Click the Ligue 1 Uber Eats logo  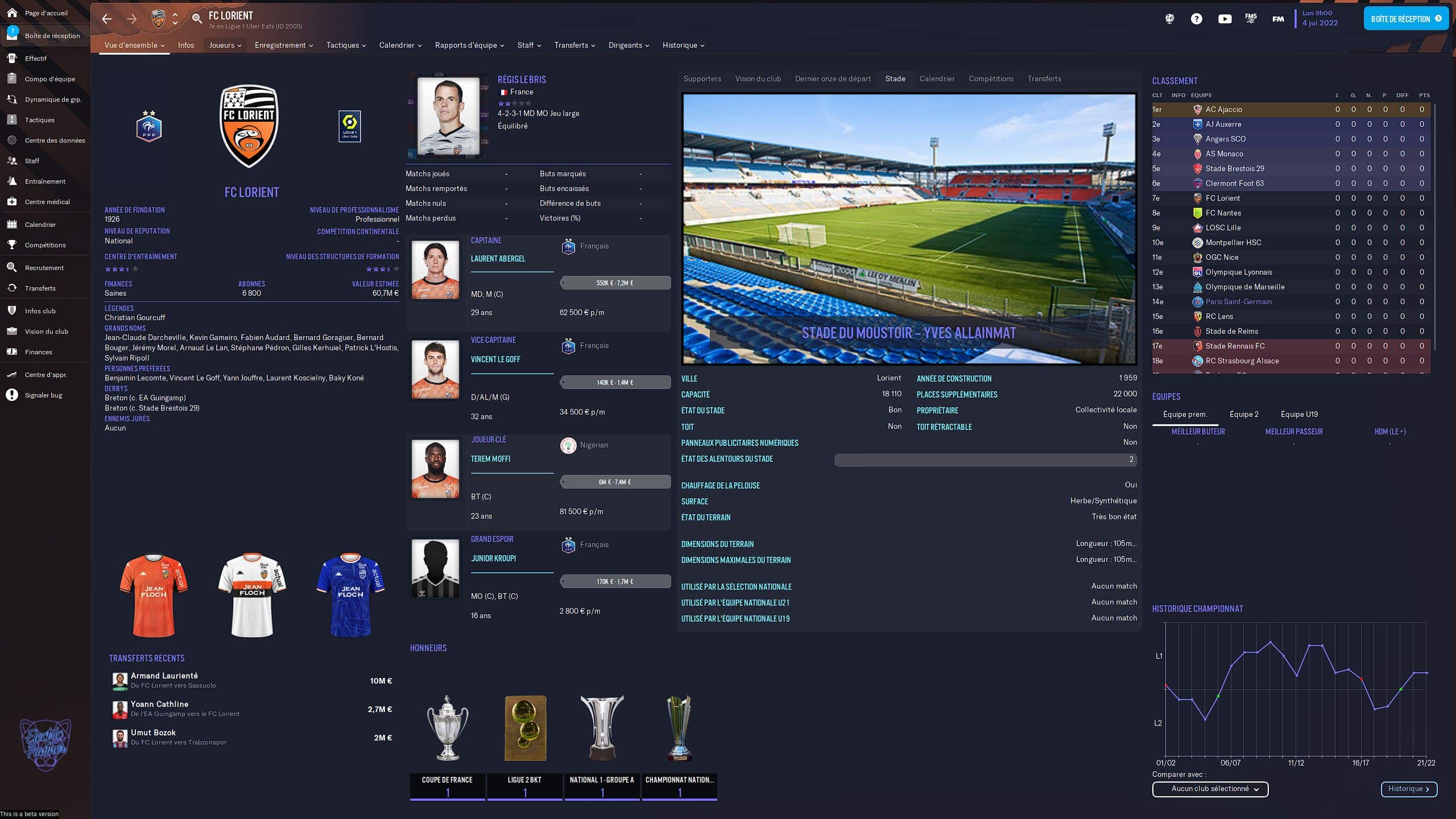coord(349,126)
